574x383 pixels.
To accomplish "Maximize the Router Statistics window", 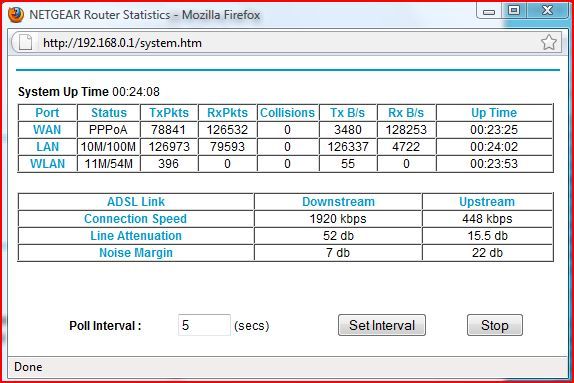I will click(514, 11).
